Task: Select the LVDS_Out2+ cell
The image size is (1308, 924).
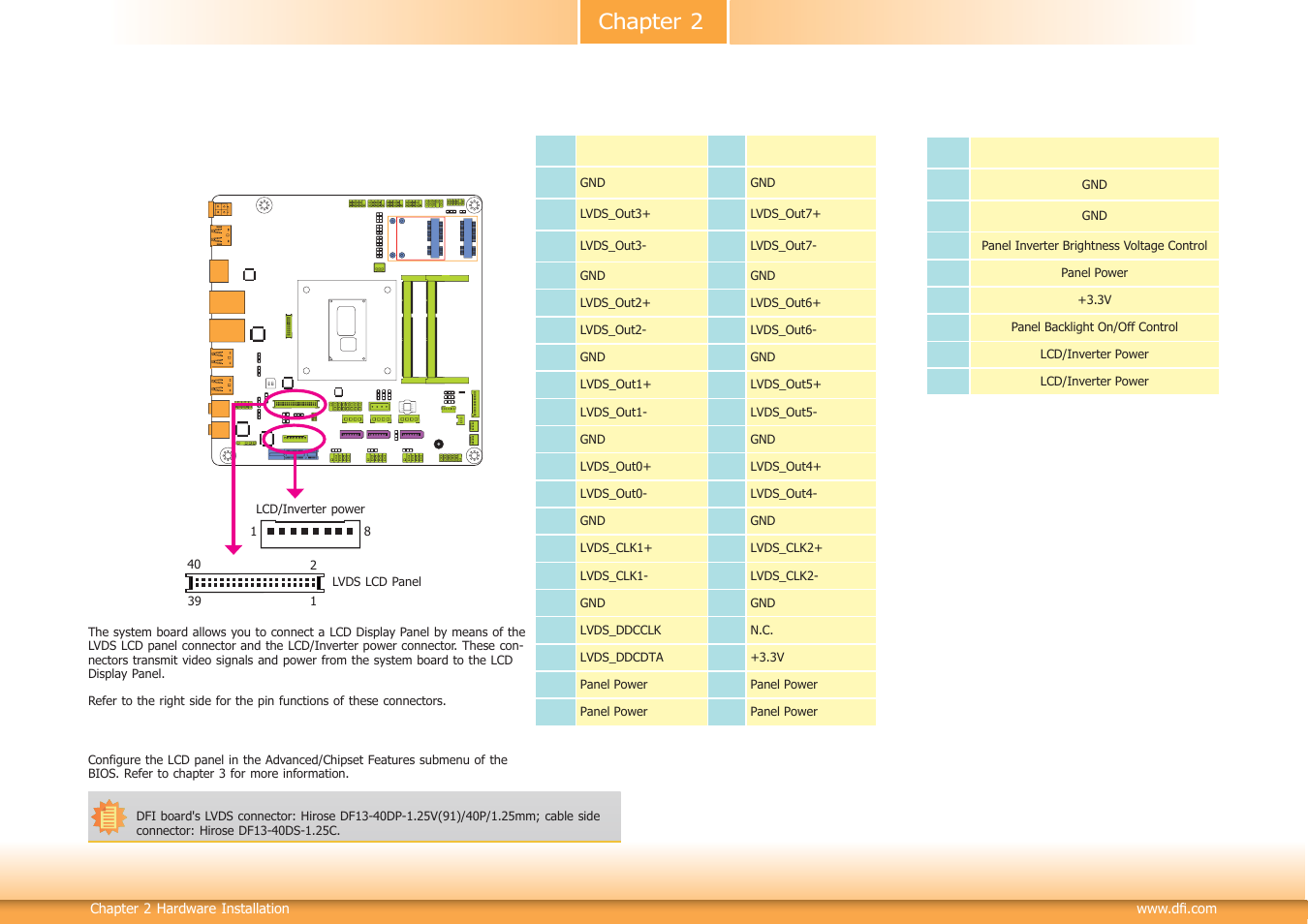Action: (x=641, y=303)
